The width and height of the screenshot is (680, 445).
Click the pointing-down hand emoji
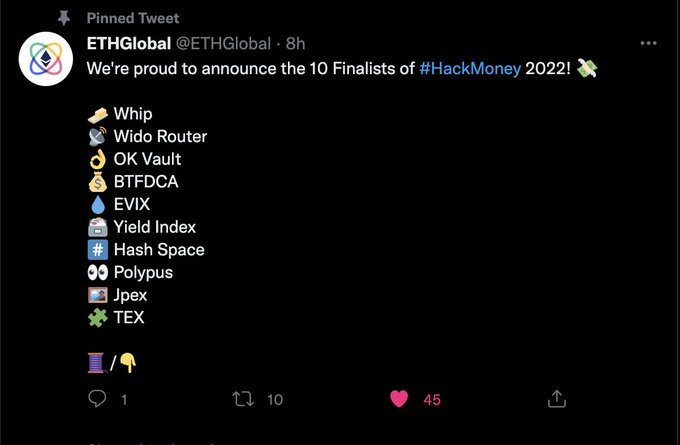[x=128, y=363]
